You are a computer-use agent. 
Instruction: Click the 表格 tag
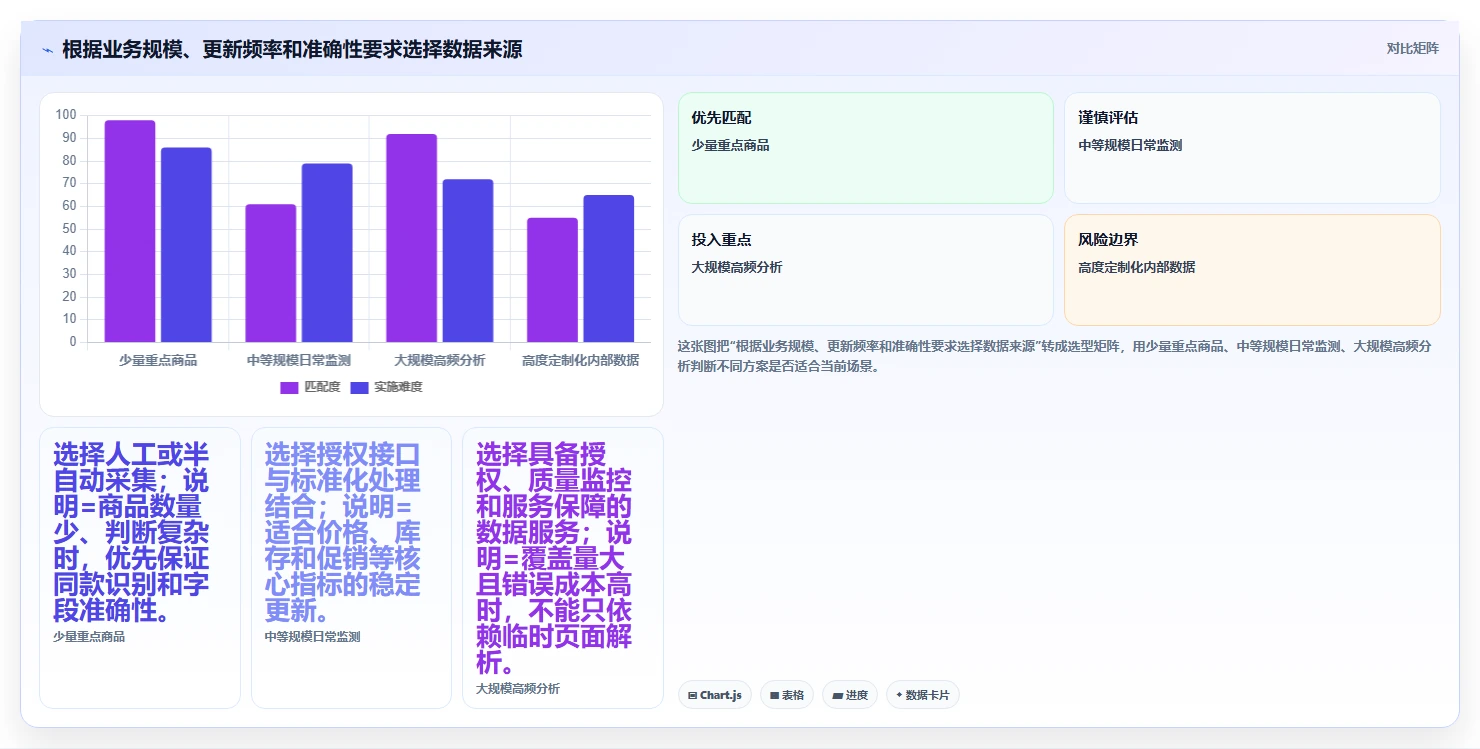click(x=787, y=695)
